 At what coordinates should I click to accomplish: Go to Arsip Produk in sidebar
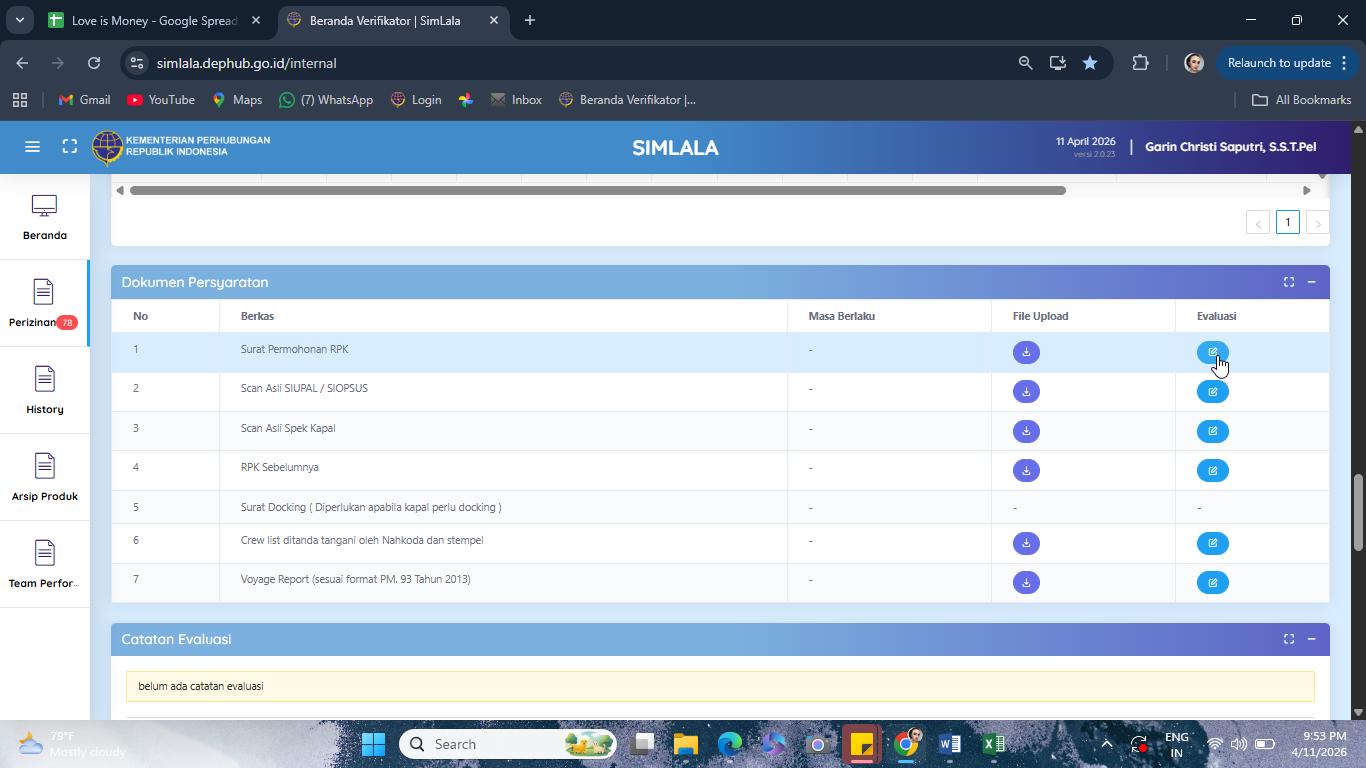click(x=44, y=477)
